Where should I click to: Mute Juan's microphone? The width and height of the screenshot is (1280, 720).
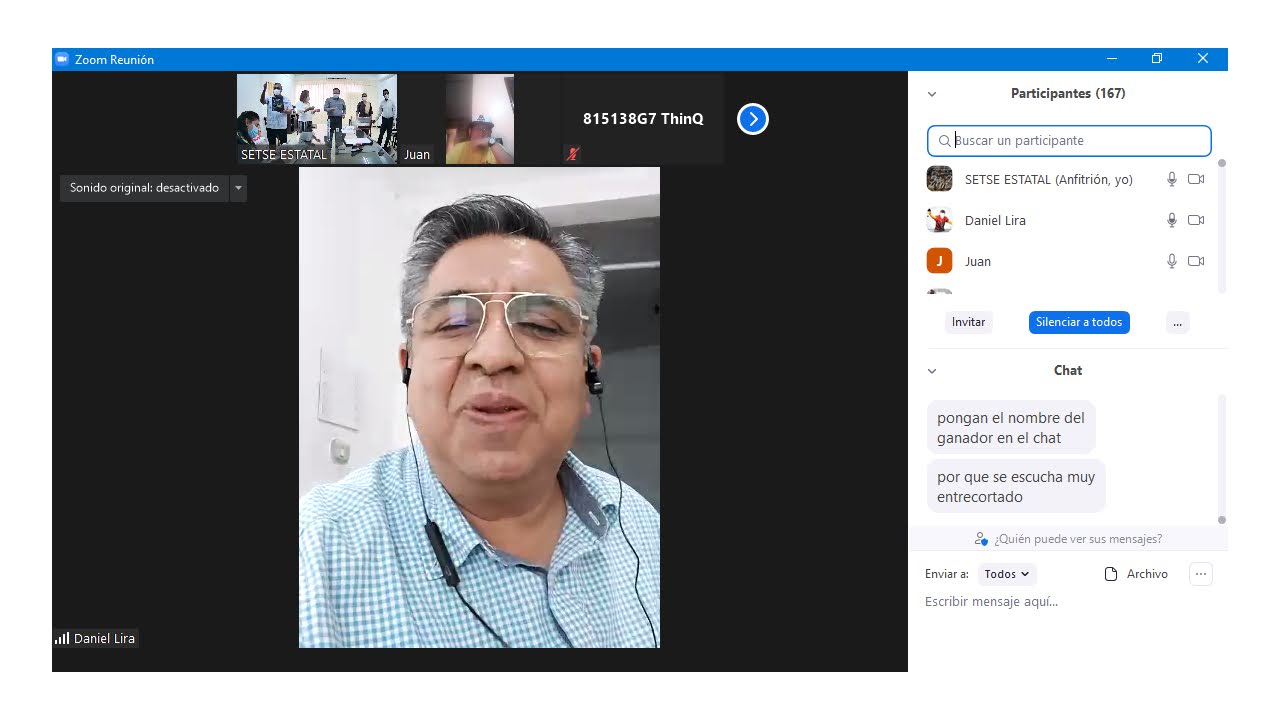click(1172, 261)
